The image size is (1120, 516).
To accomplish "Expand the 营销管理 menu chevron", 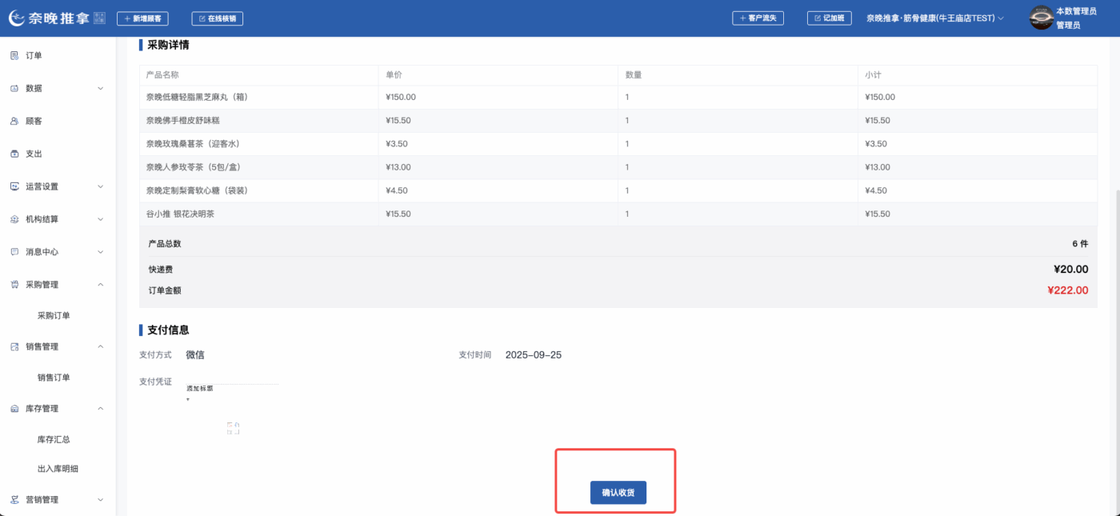I will tap(100, 500).
